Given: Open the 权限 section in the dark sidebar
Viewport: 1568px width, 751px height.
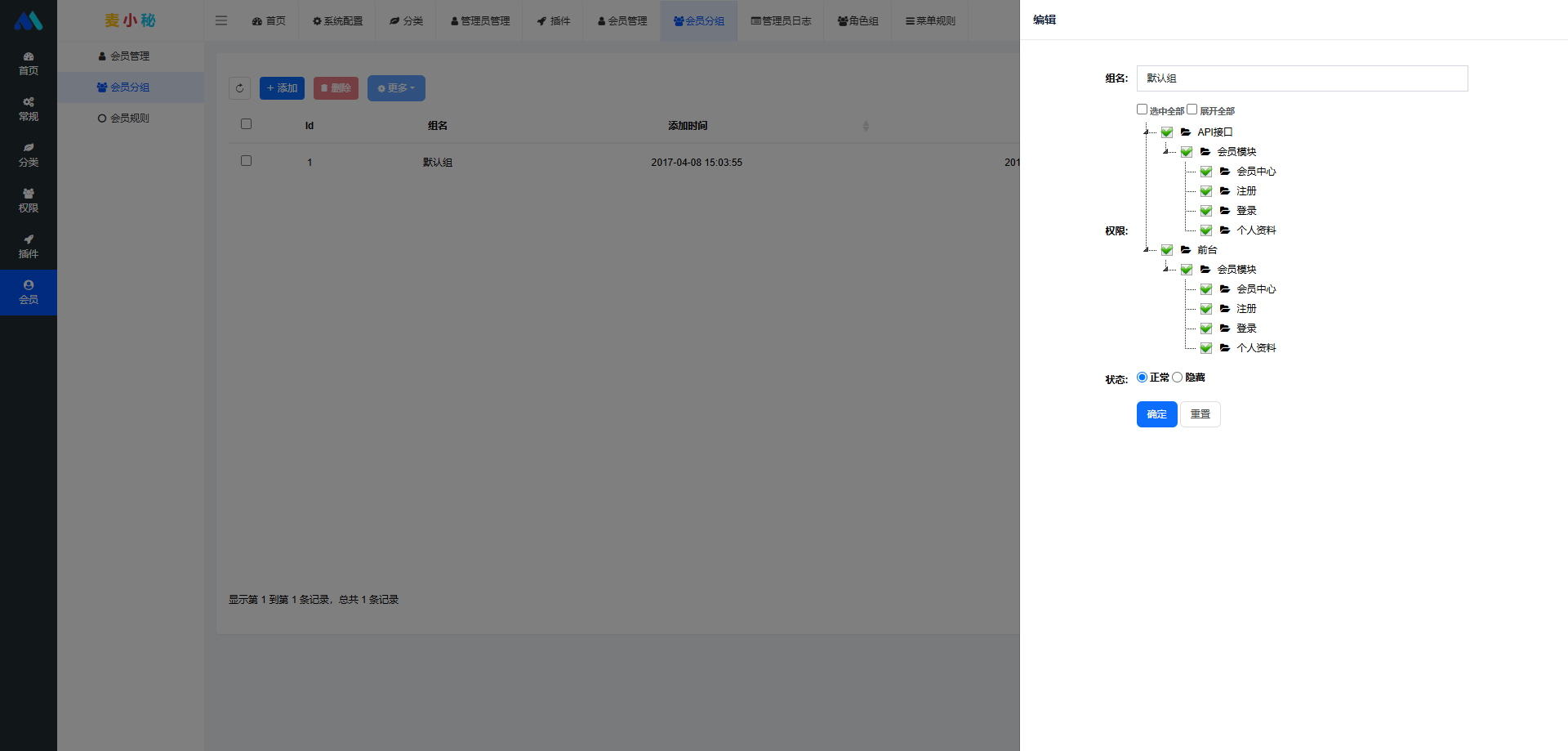Looking at the screenshot, I should [29, 201].
